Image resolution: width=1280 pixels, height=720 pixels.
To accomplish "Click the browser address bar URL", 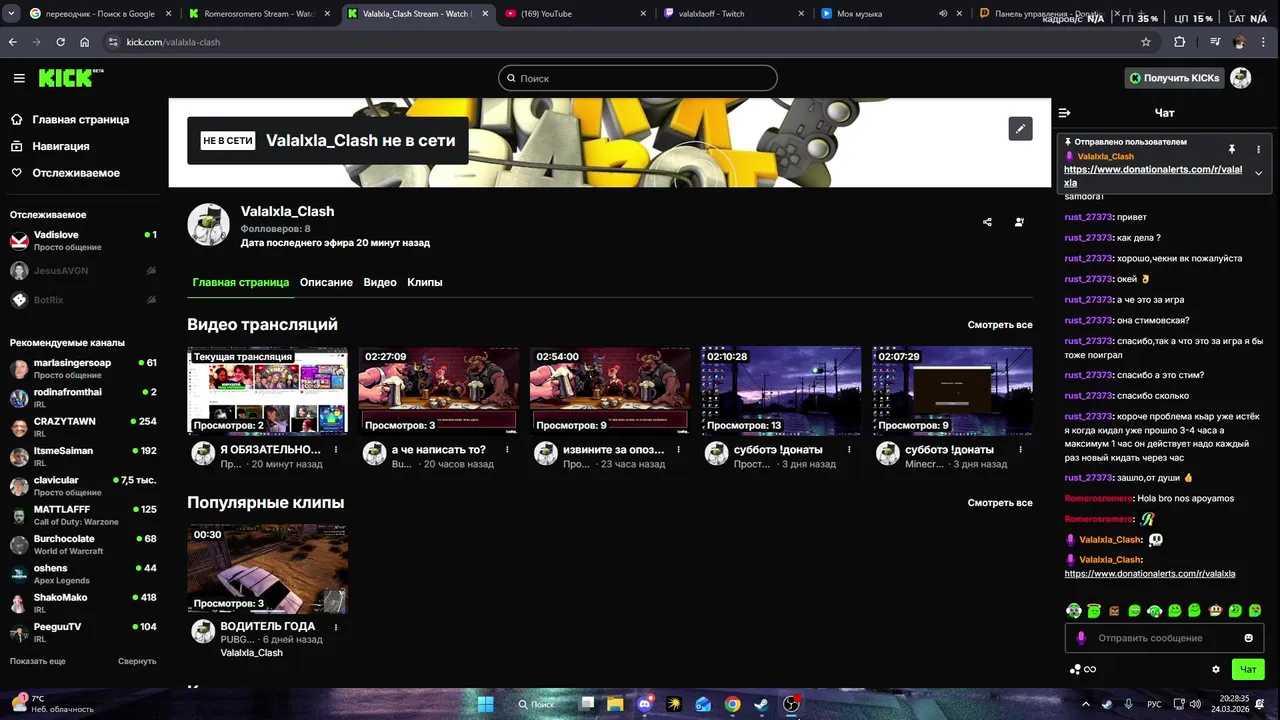I will pos(173,42).
